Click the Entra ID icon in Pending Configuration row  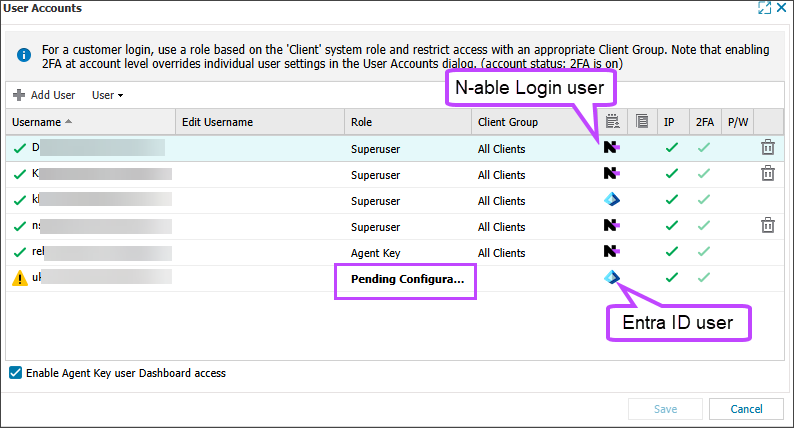coord(611,278)
